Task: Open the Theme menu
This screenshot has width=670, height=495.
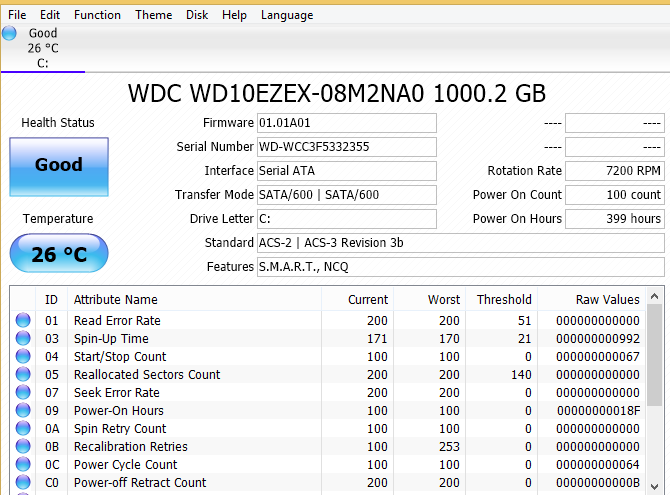Action: 153,15
